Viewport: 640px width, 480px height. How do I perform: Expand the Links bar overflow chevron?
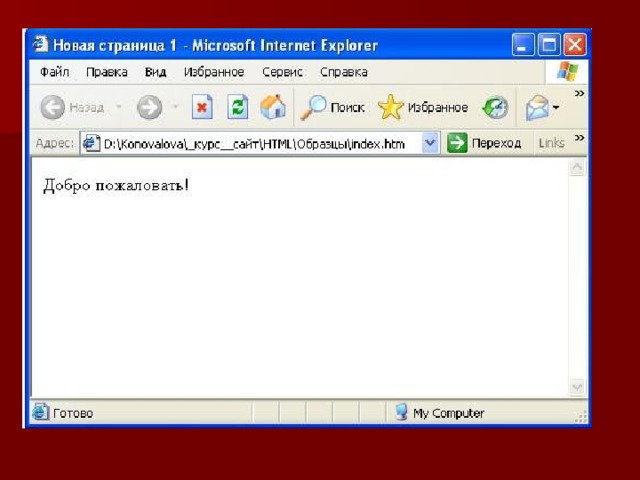pos(579,138)
